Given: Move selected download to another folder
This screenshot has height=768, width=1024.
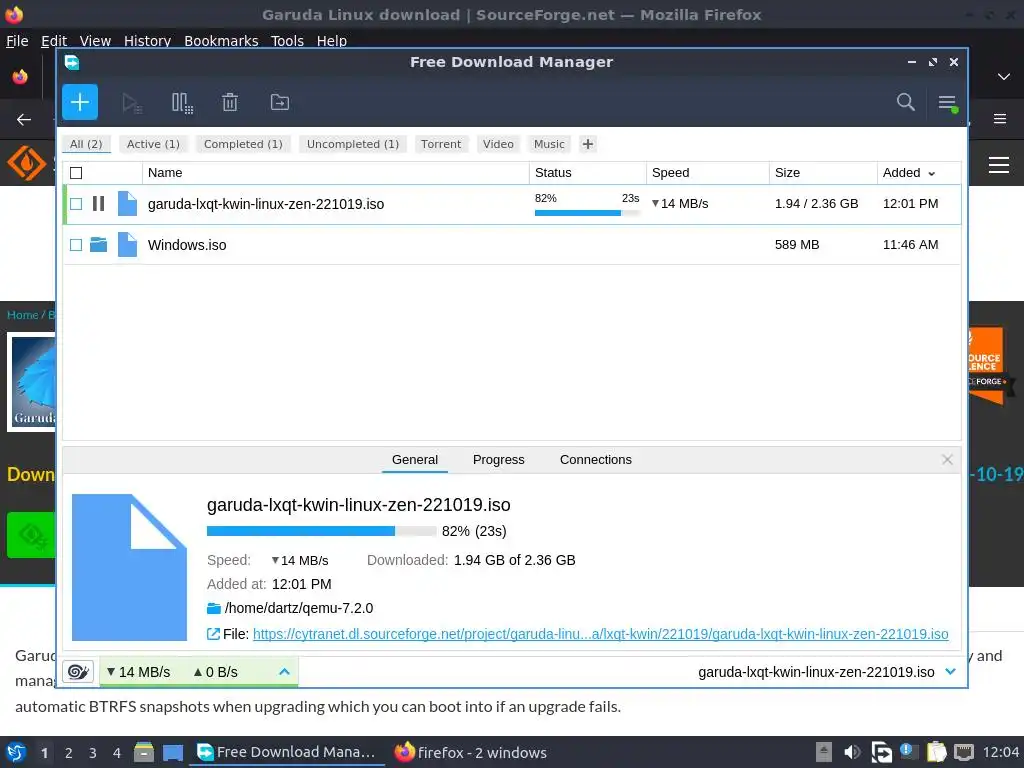Looking at the screenshot, I should [280, 103].
